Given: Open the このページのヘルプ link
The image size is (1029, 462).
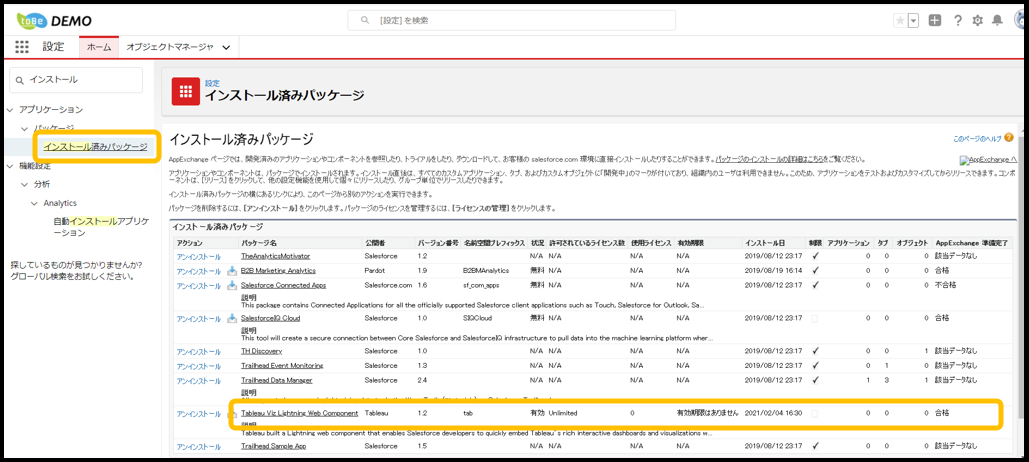Looking at the screenshot, I should click(x=977, y=138).
